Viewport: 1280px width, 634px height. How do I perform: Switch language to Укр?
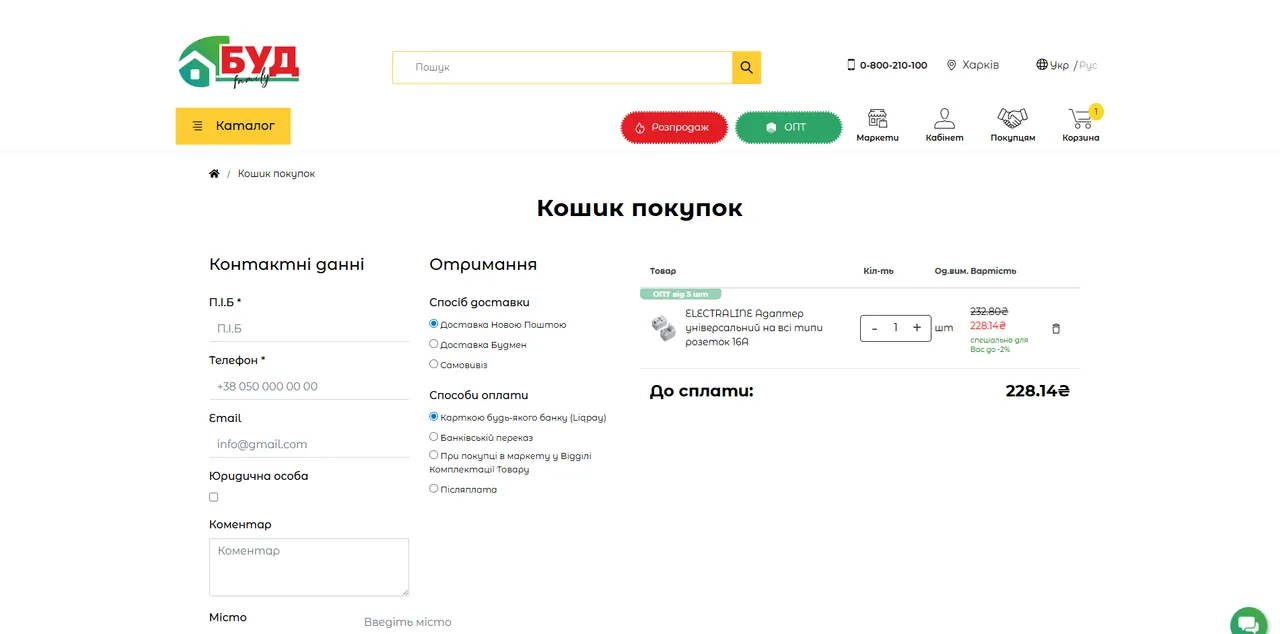tap(1052, 65)
